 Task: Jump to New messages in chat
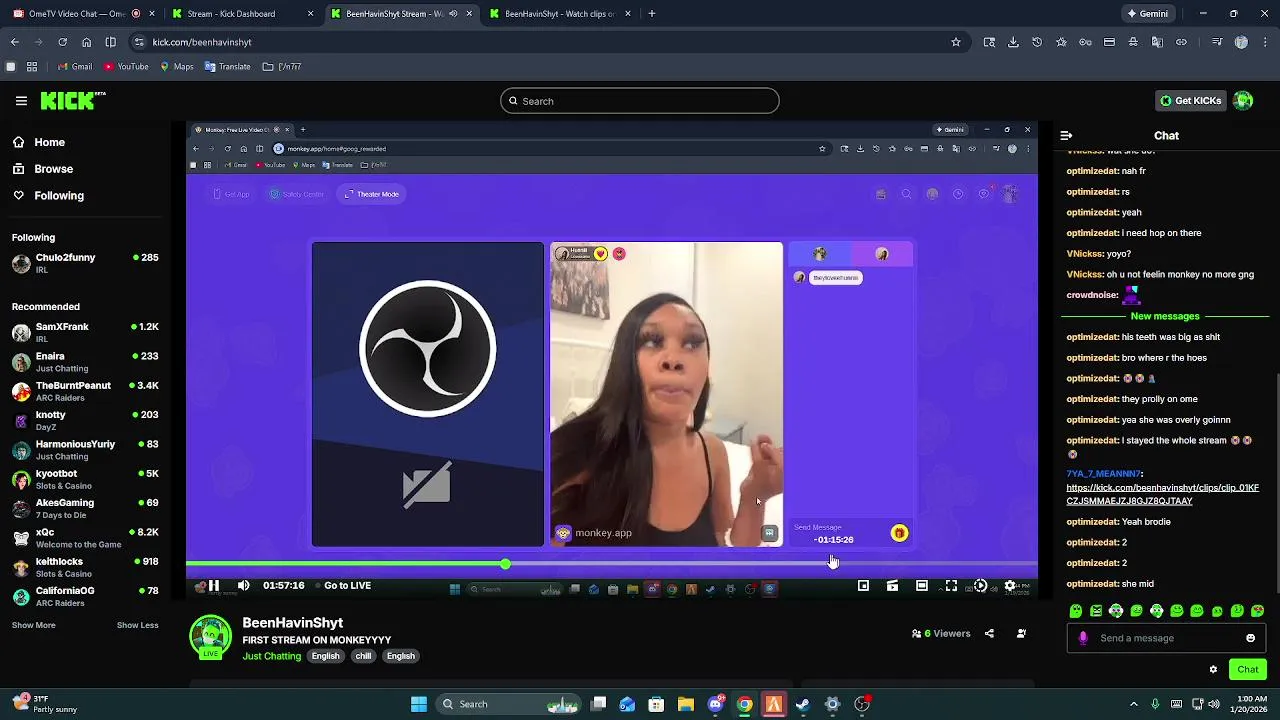pos(1165,316)
